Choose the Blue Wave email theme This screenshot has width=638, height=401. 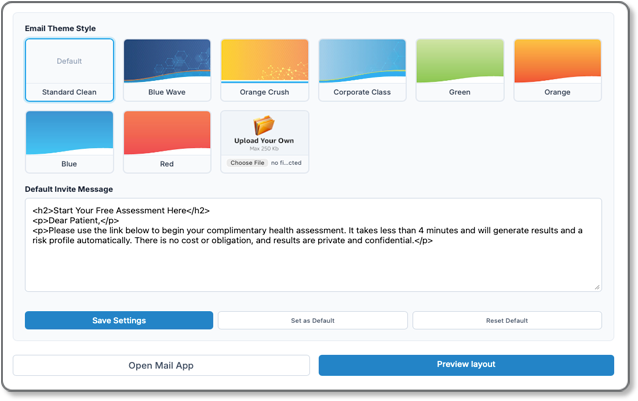[x=167, y=70]
